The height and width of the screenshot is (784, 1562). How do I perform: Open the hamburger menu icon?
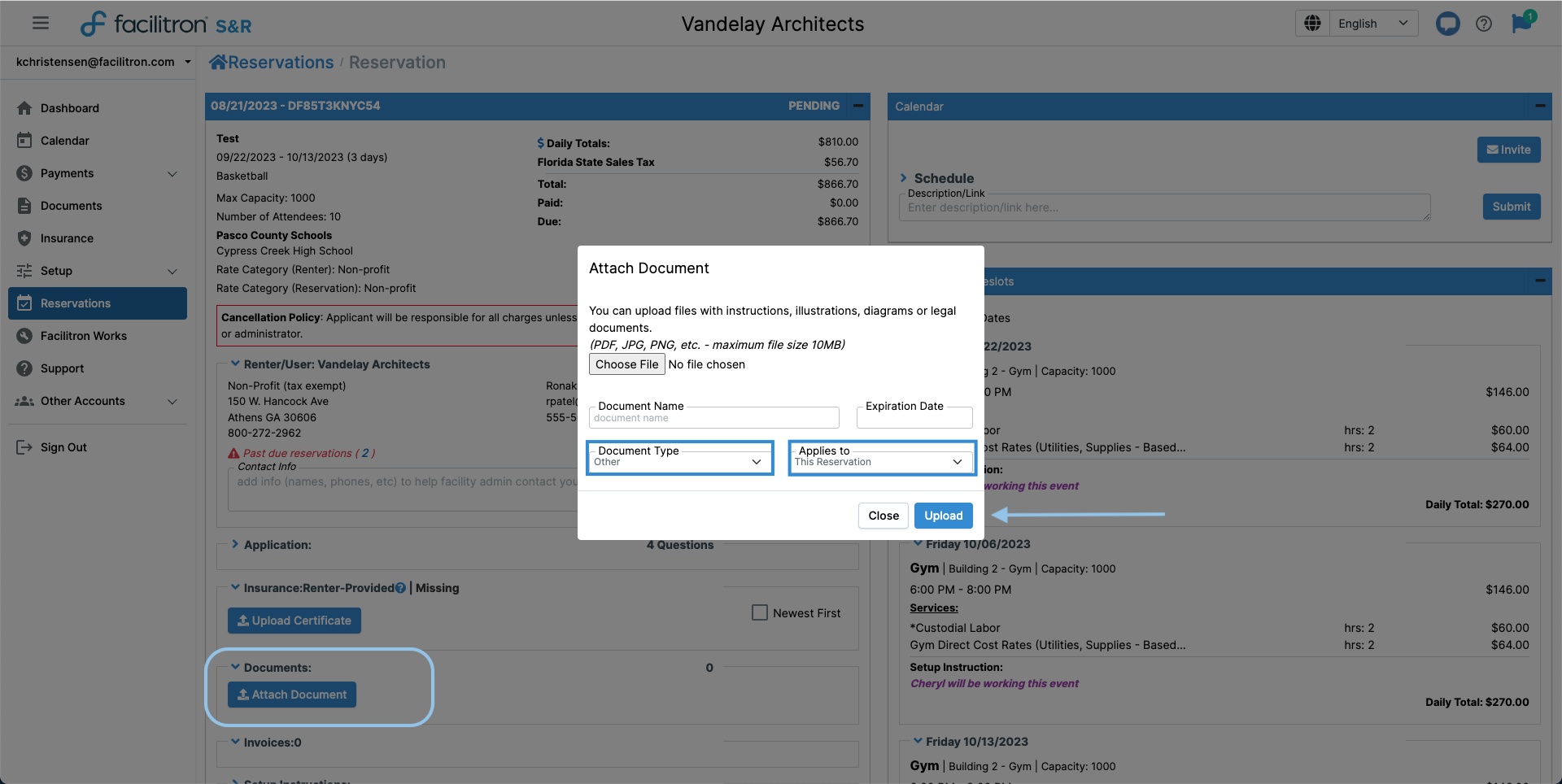pos(41,23)
